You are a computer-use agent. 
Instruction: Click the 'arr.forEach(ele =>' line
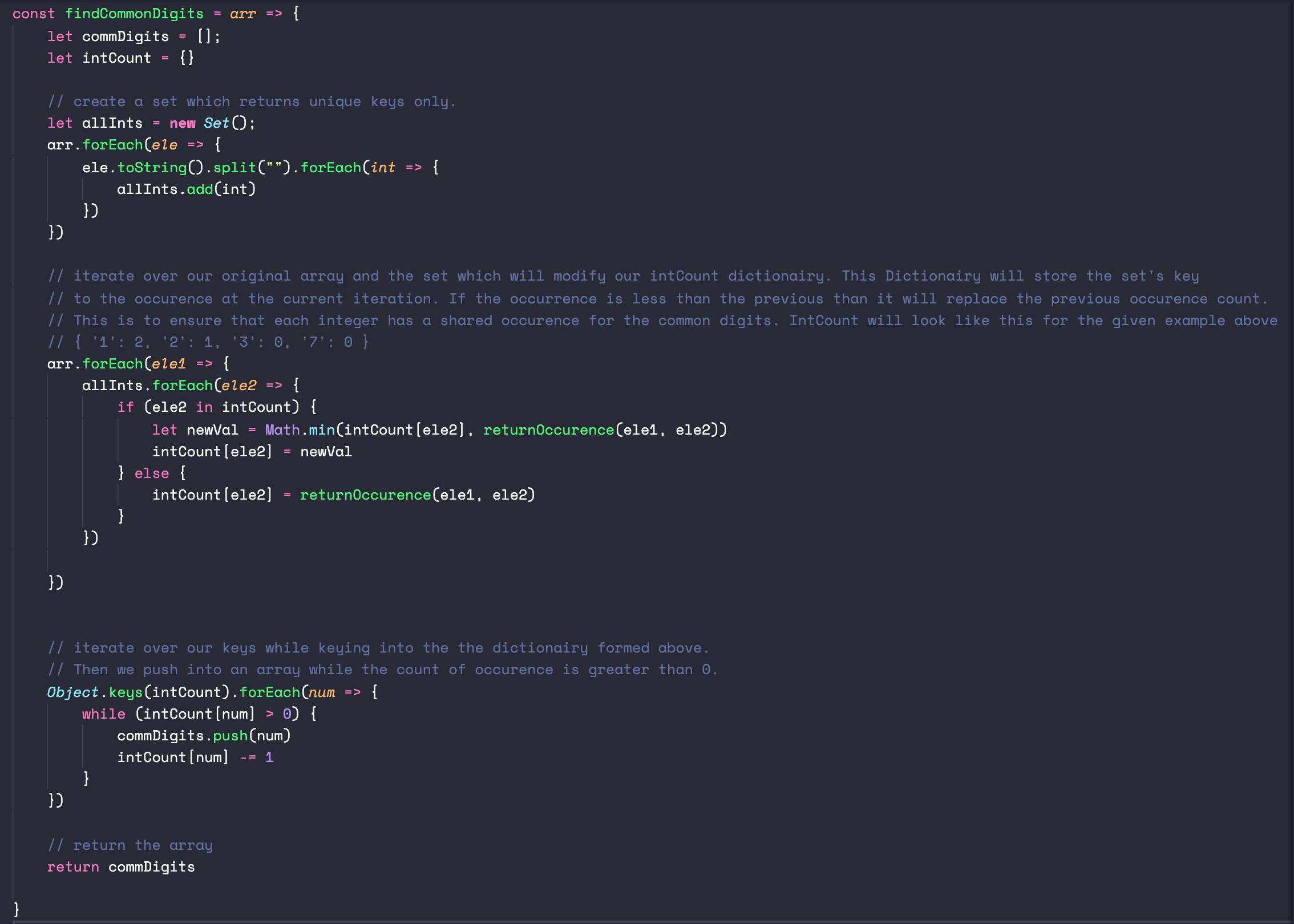[134, 145]
